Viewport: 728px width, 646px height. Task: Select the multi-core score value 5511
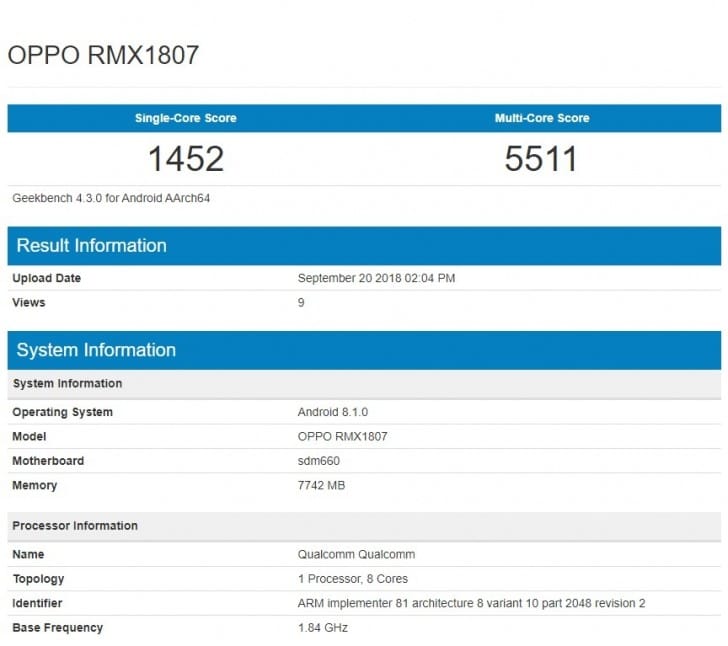pos(542,158)
